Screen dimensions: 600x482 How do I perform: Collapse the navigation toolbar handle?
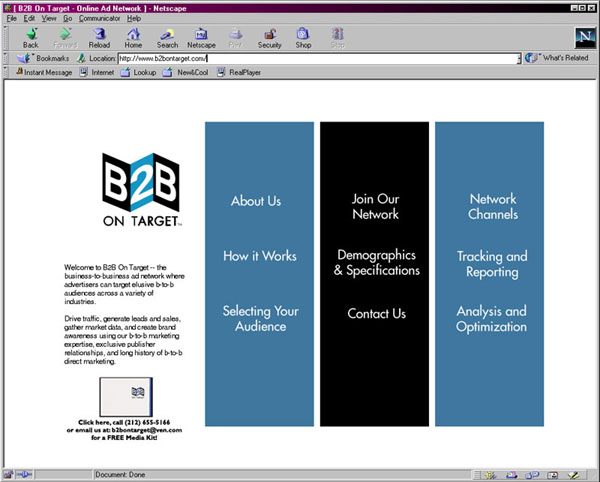5,37
